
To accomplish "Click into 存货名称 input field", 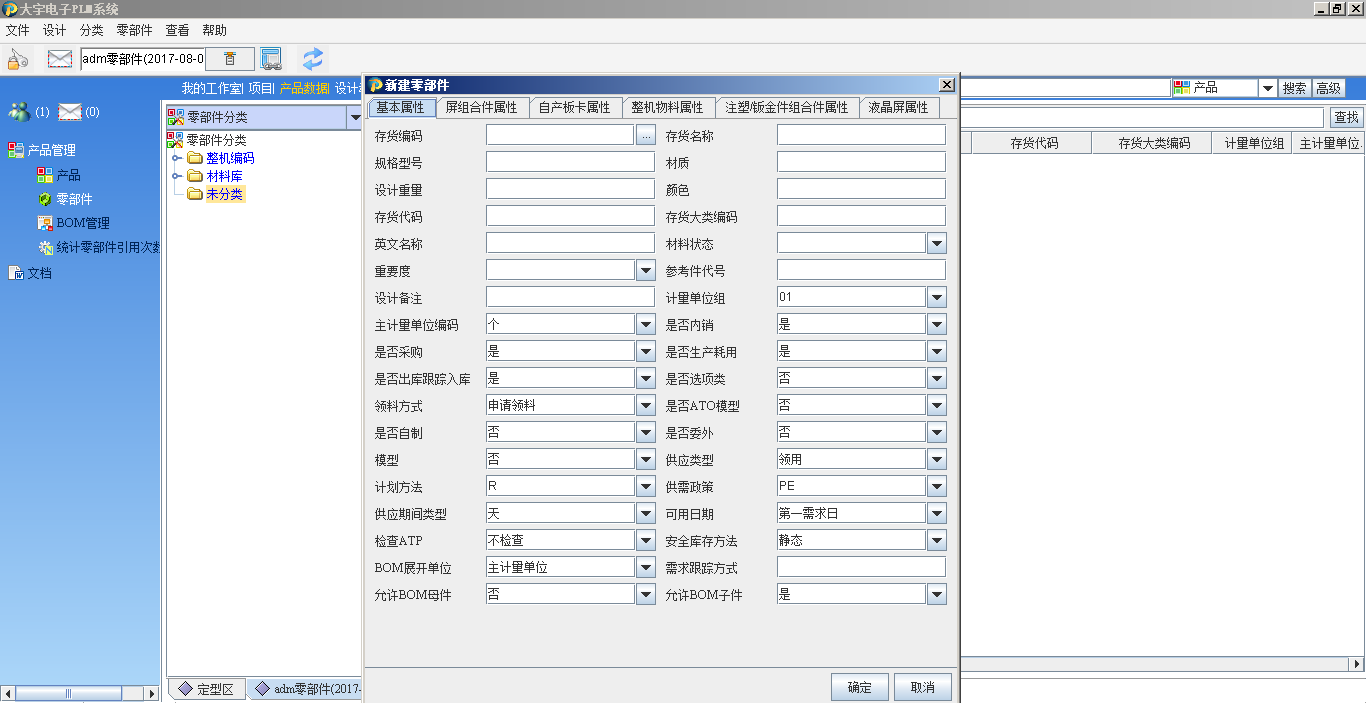I will tap(861, 135).
